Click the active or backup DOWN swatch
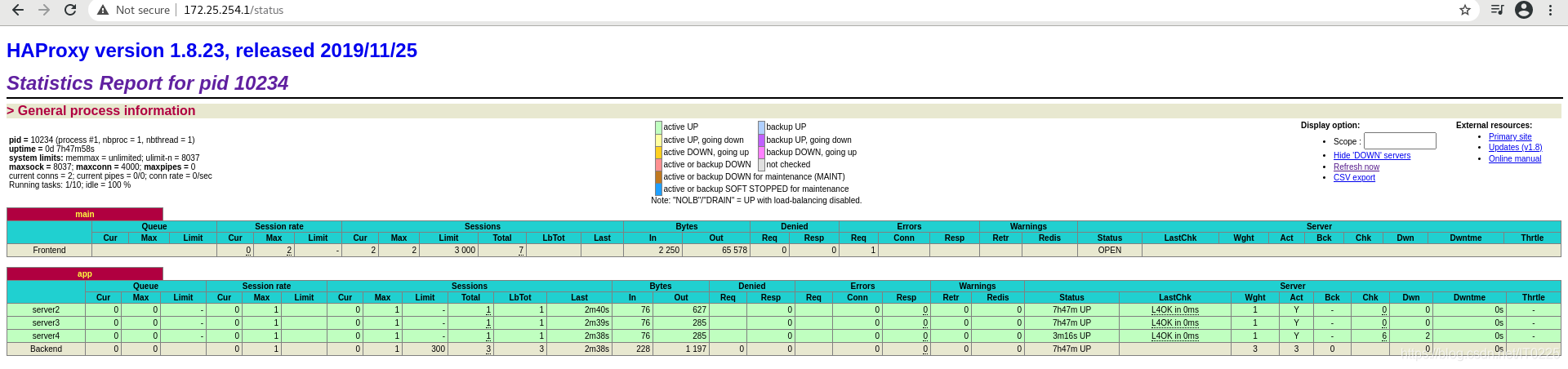Image resolution: width=1568 pixels, height=369 pixels. click(658, 164)
